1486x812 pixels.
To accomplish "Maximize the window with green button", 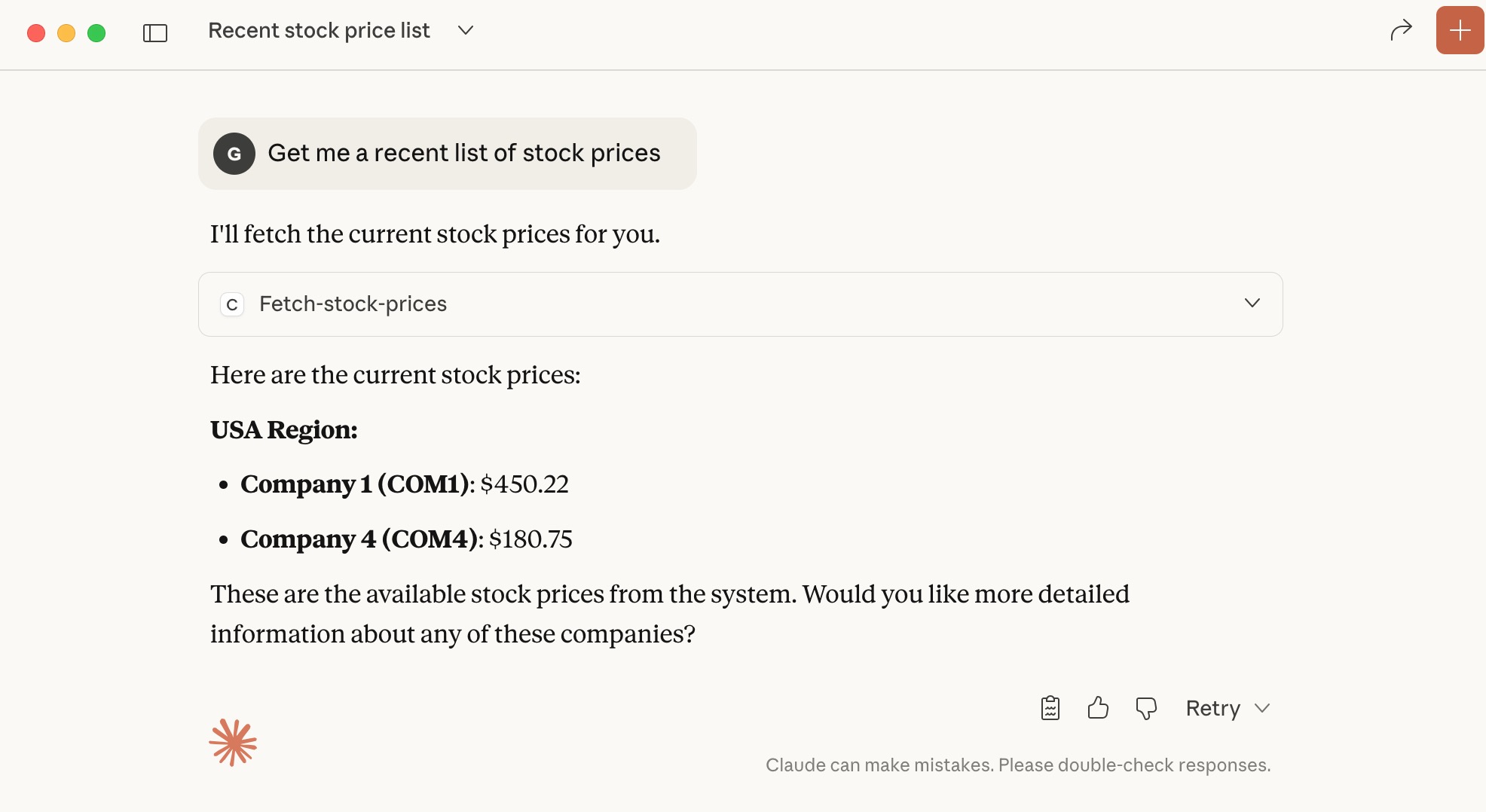I will pyautogui.click(x=96, y=33).
